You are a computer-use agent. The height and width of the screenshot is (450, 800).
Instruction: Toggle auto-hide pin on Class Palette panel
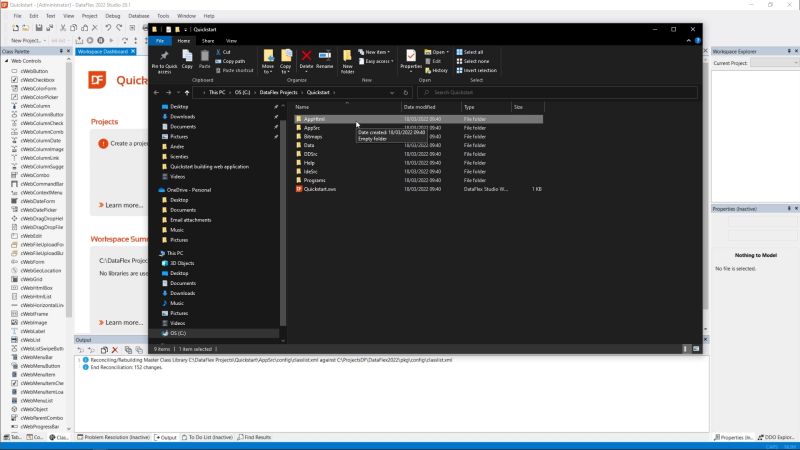[61, 52]
